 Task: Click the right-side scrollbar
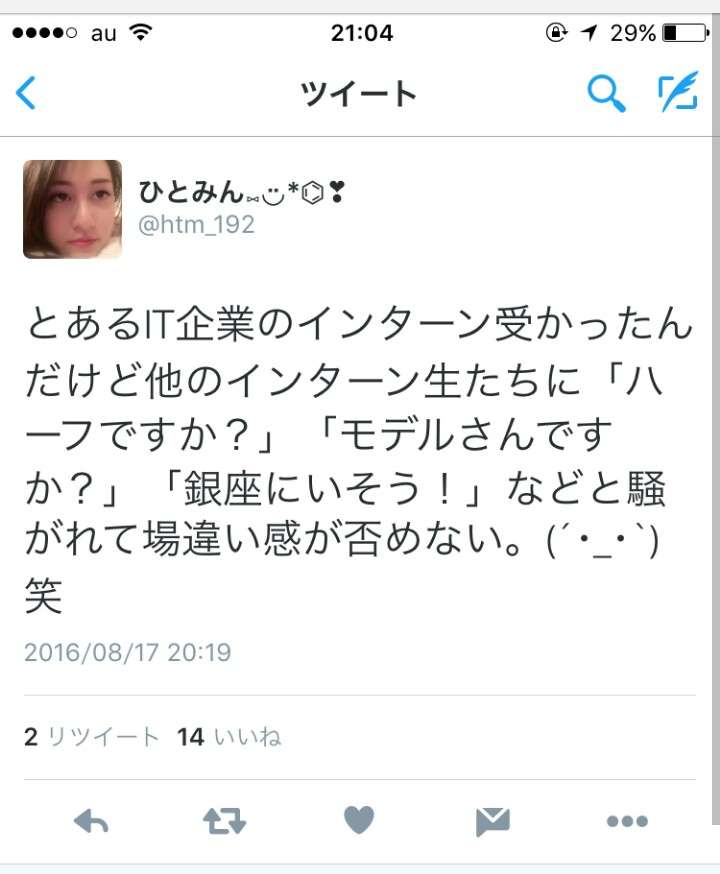(x=716, y=479)
